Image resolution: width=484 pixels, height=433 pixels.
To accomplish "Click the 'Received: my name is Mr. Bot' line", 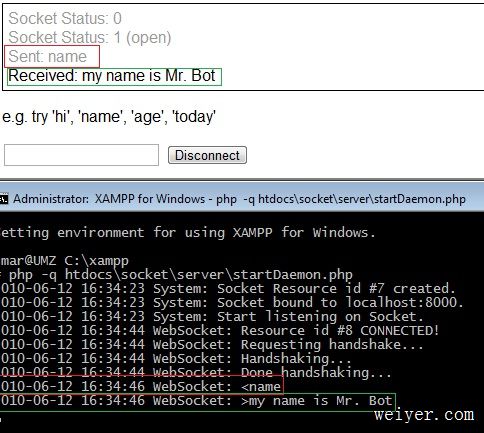I will coord(112,76).
